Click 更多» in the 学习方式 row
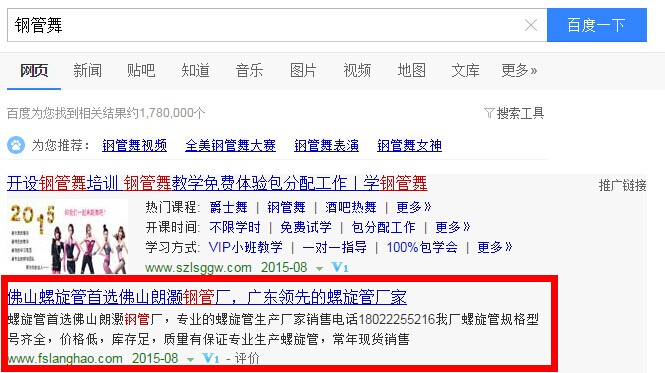Screen dimensions: 665x373 click(495, 247)
